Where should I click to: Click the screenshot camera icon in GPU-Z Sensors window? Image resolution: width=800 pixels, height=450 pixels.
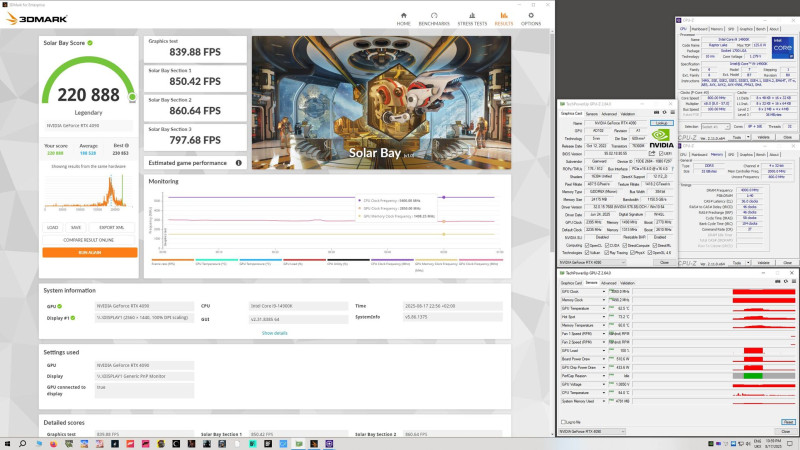778,281
